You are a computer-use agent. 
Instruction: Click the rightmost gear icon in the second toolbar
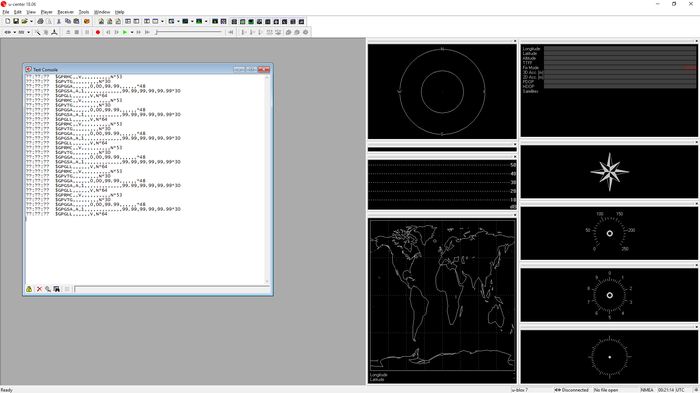click(x=305, y=32)
